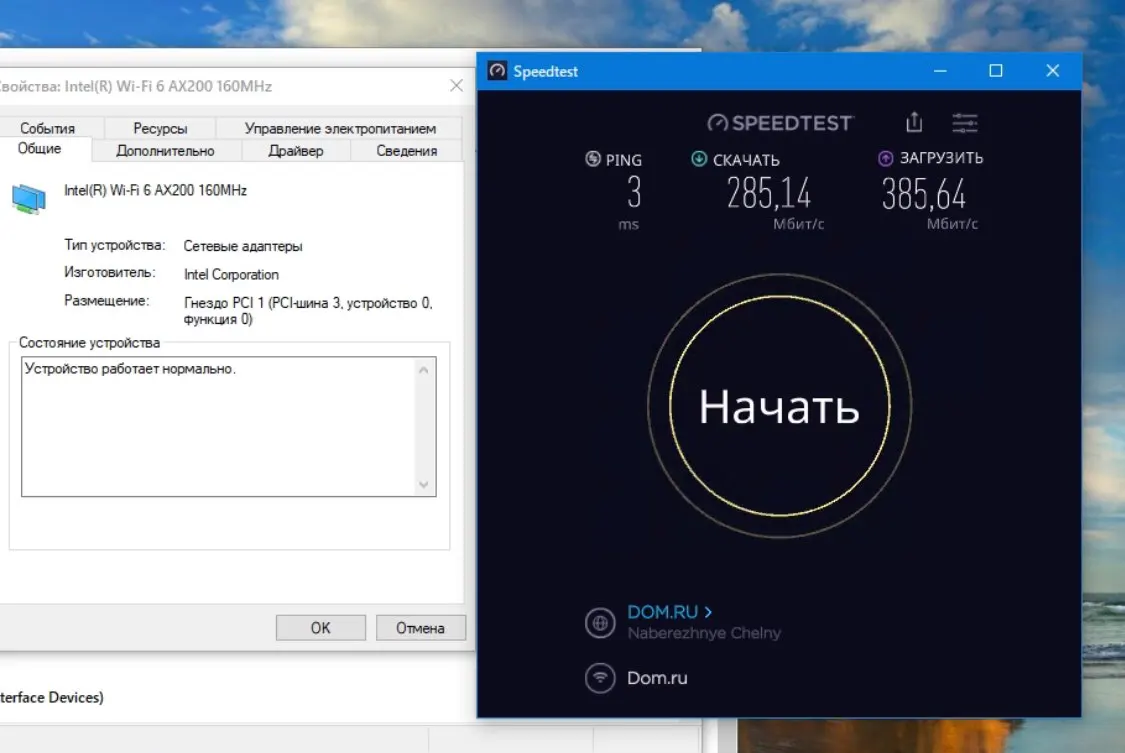Start the test with Начать button
Image resolution: width=1125 pixels, height=753 pixels.
779,406
